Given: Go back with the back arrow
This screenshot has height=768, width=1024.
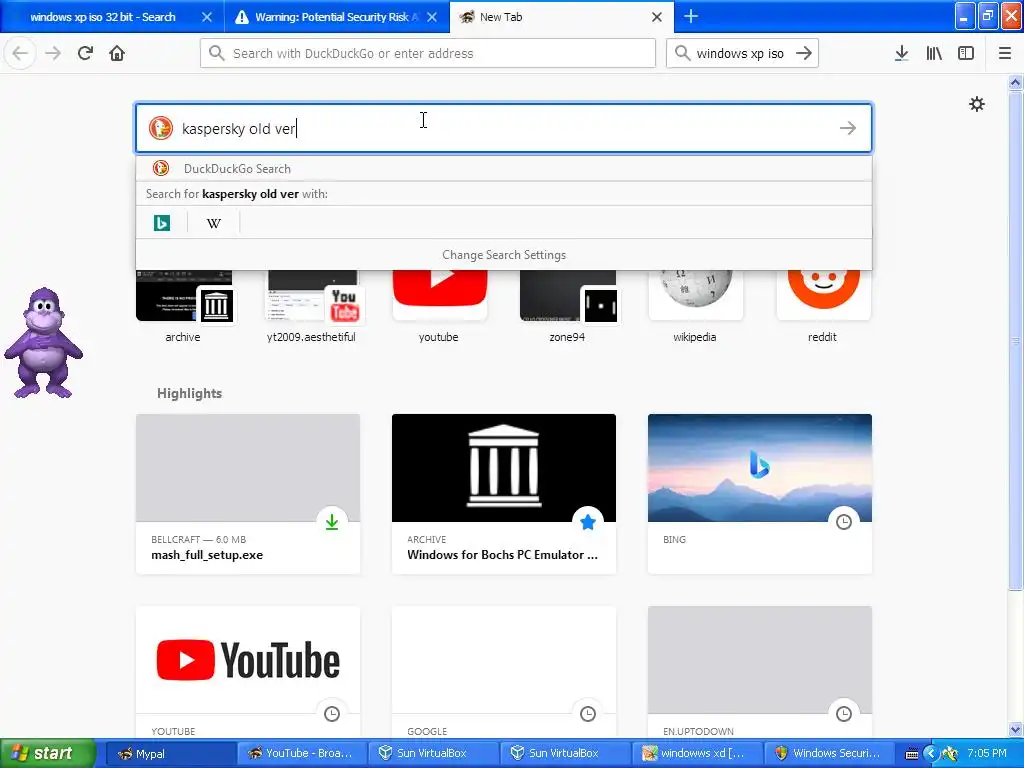Looking at the screenshot, I should point(20,53).
